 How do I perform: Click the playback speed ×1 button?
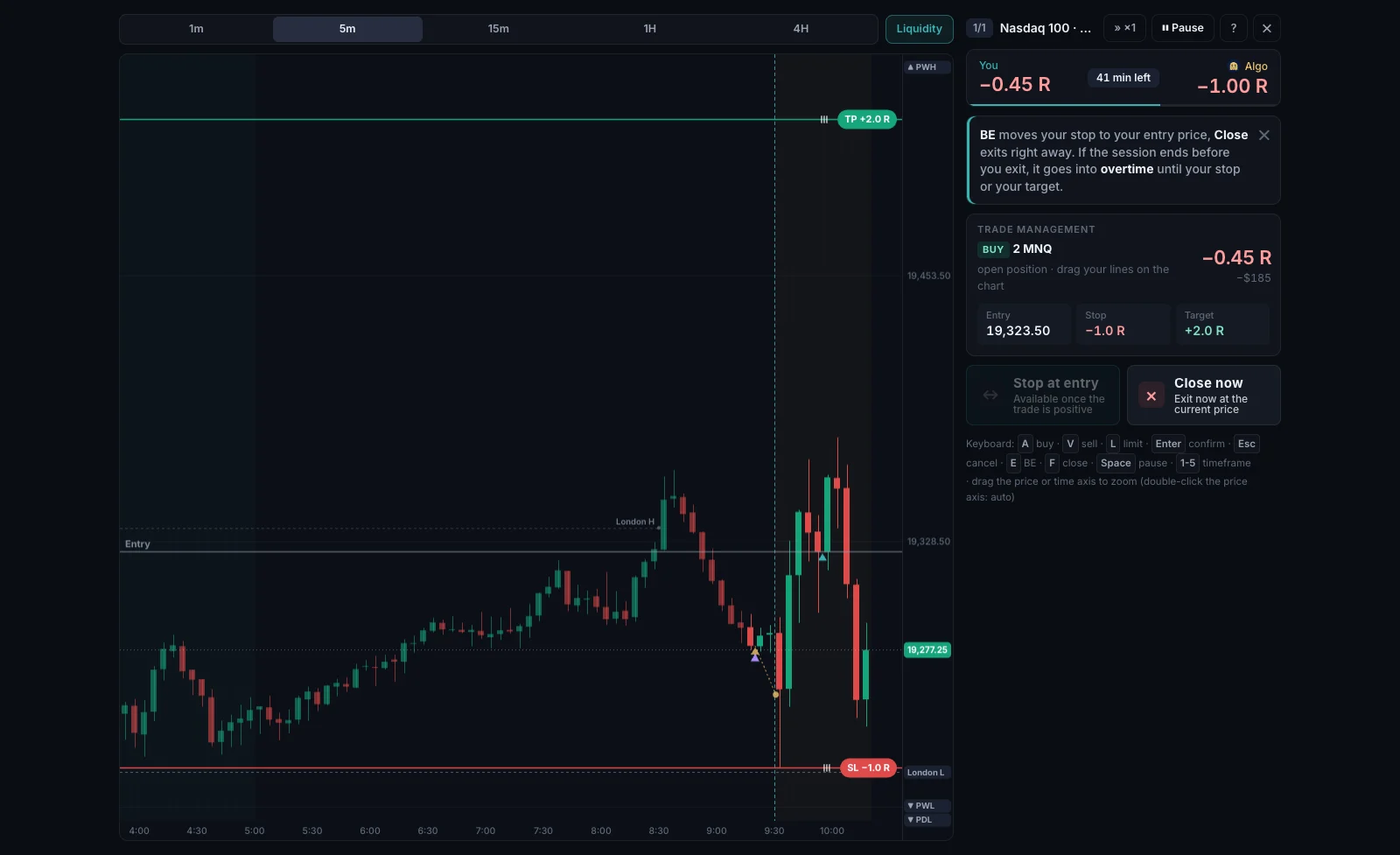[x=1124, y=28]
